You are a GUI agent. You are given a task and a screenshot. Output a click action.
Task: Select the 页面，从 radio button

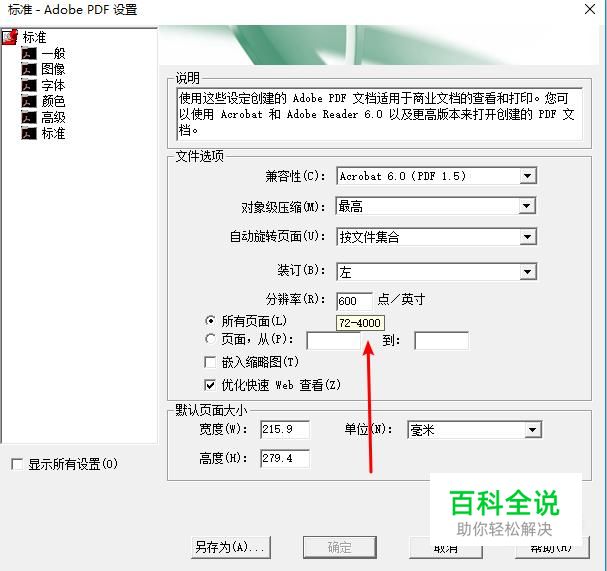pyautogui.click(x=210, y=339)
